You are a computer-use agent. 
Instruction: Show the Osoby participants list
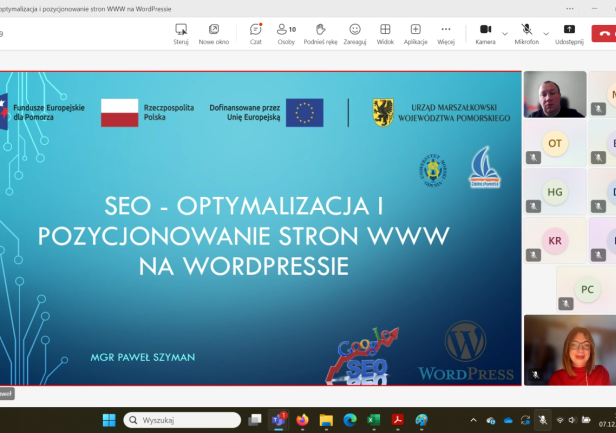pos(286,34)
